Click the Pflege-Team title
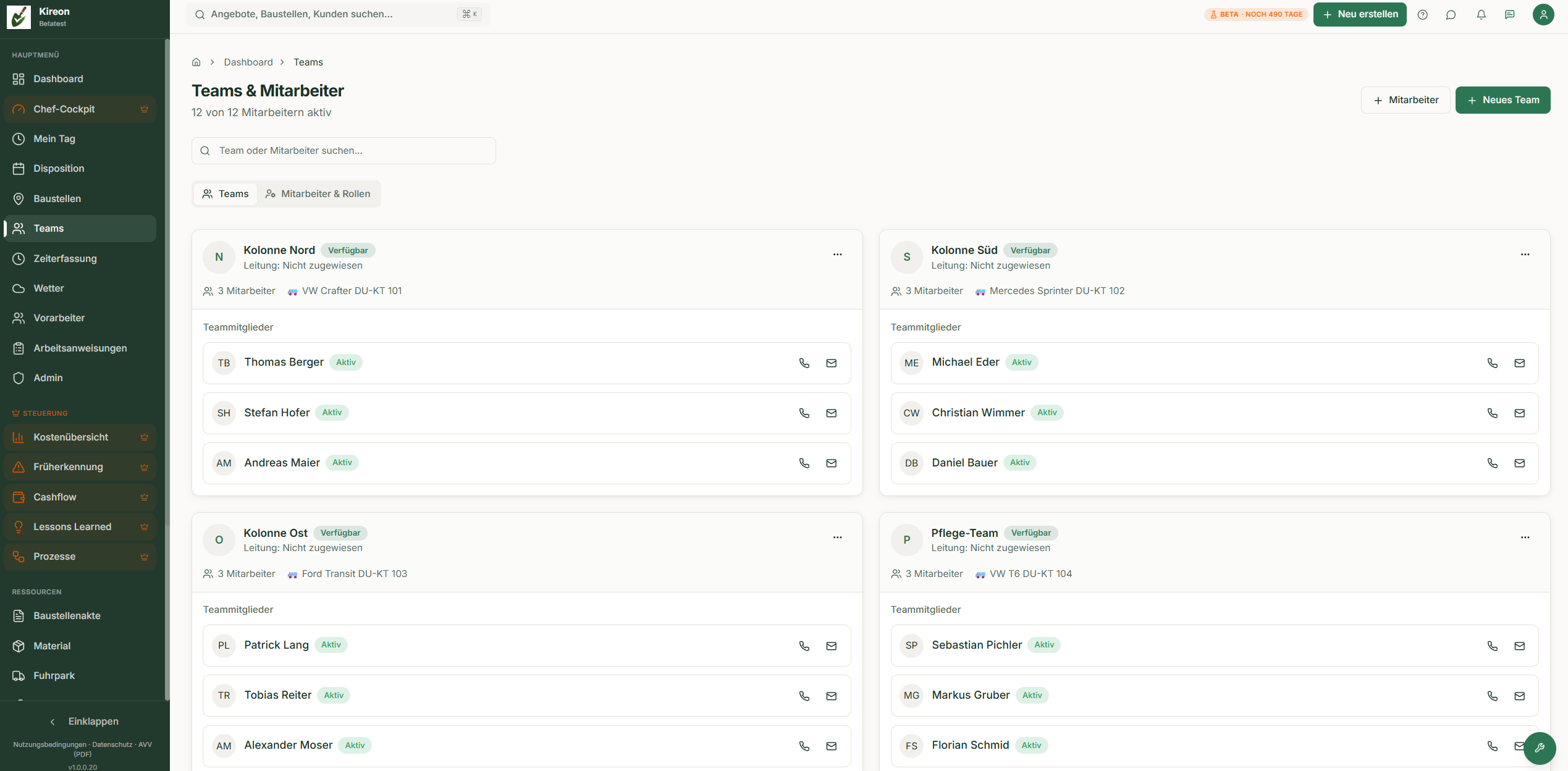1568x771 pixels. pos(964,533)
